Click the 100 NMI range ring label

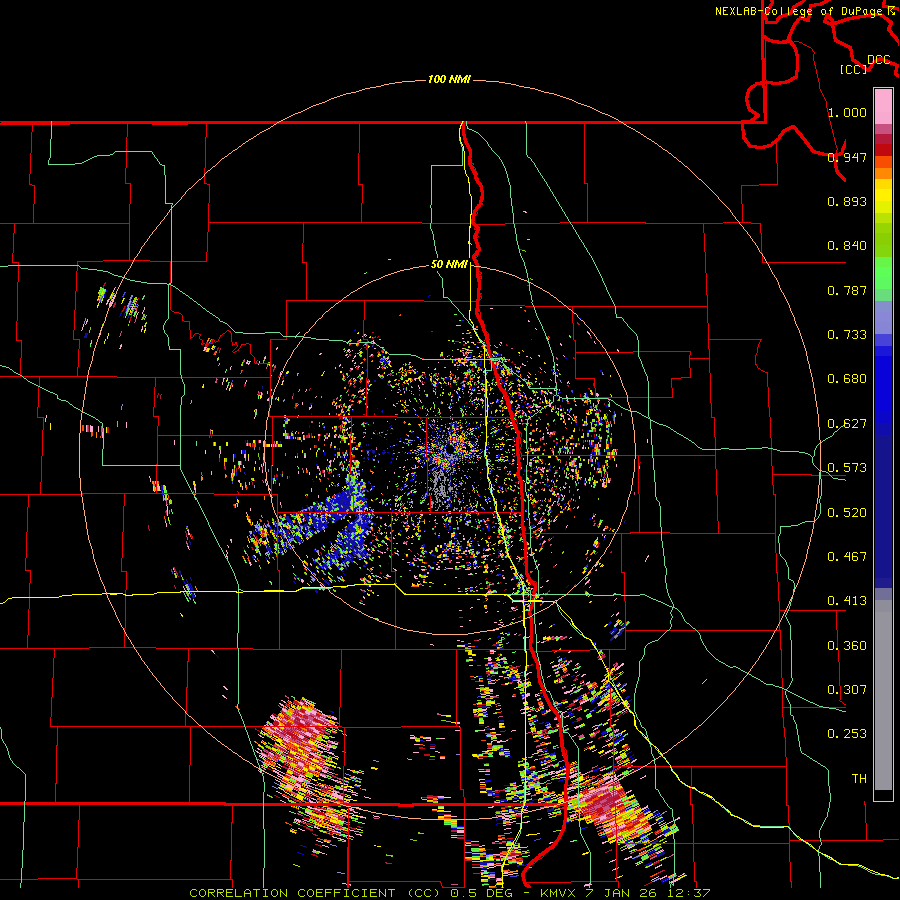pyautogui.click(x=449, y=79)
